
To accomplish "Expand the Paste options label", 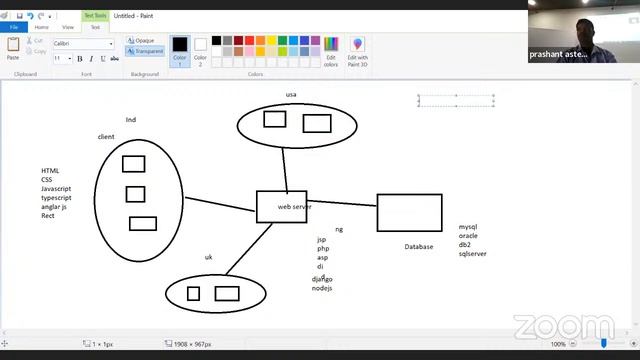I will [13, 58].
